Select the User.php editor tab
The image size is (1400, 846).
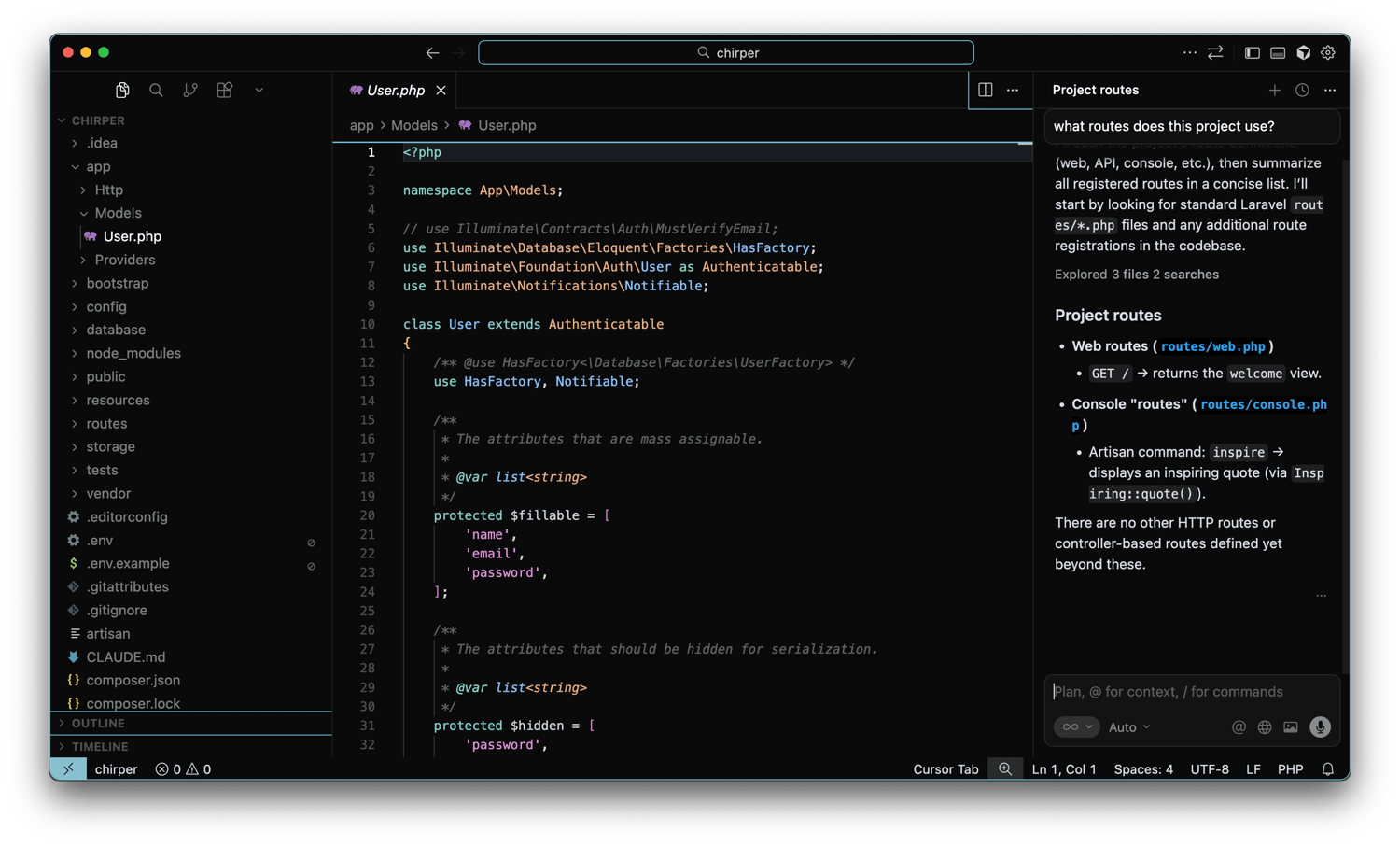[x=395, y=91]
